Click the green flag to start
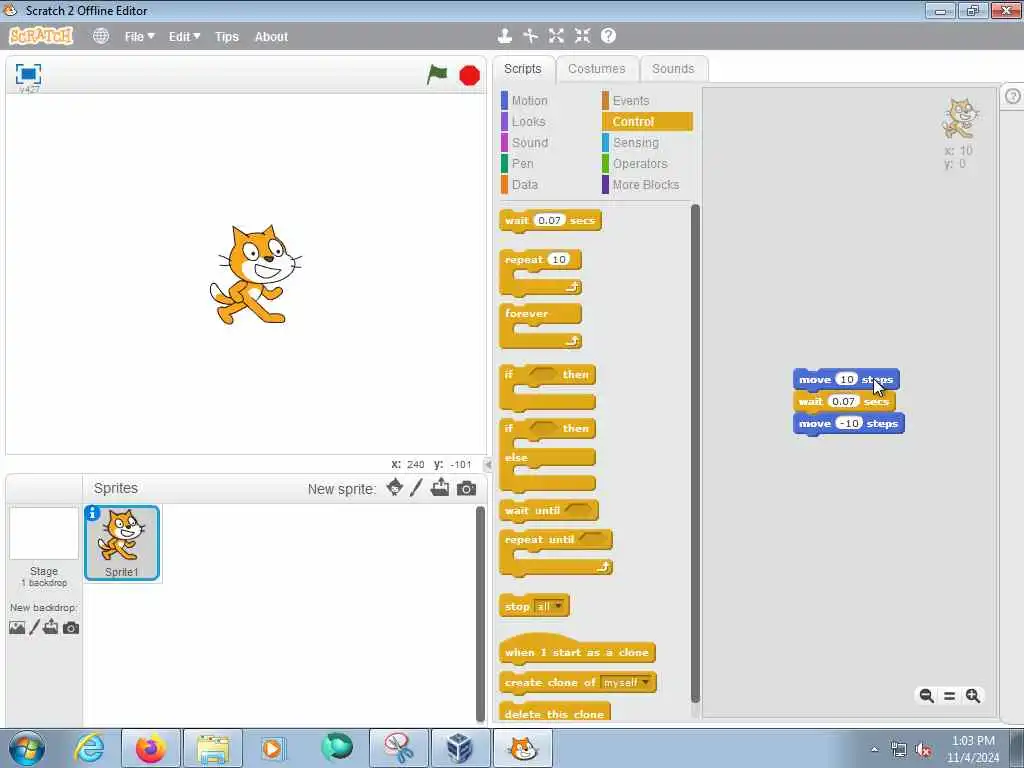 437,74
